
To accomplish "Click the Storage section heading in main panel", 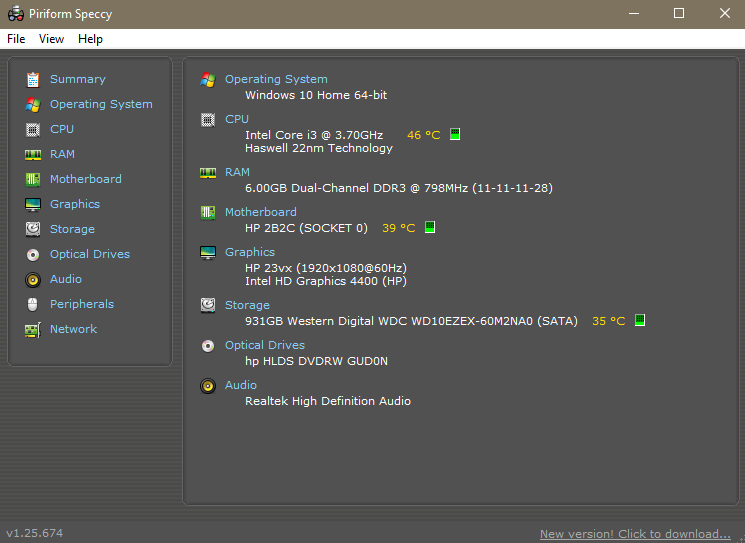I will tap(247, 305).
